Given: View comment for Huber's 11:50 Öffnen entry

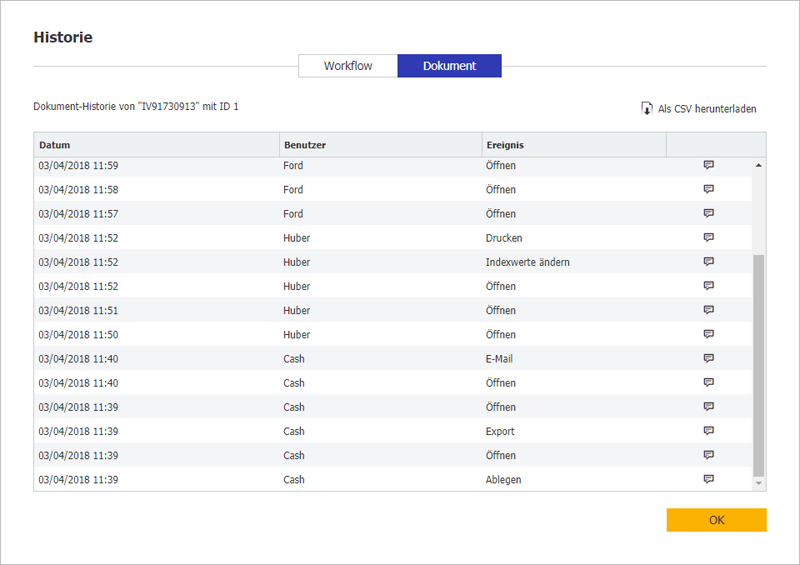Looking at the screenshot, I should [x=708, y=334].
